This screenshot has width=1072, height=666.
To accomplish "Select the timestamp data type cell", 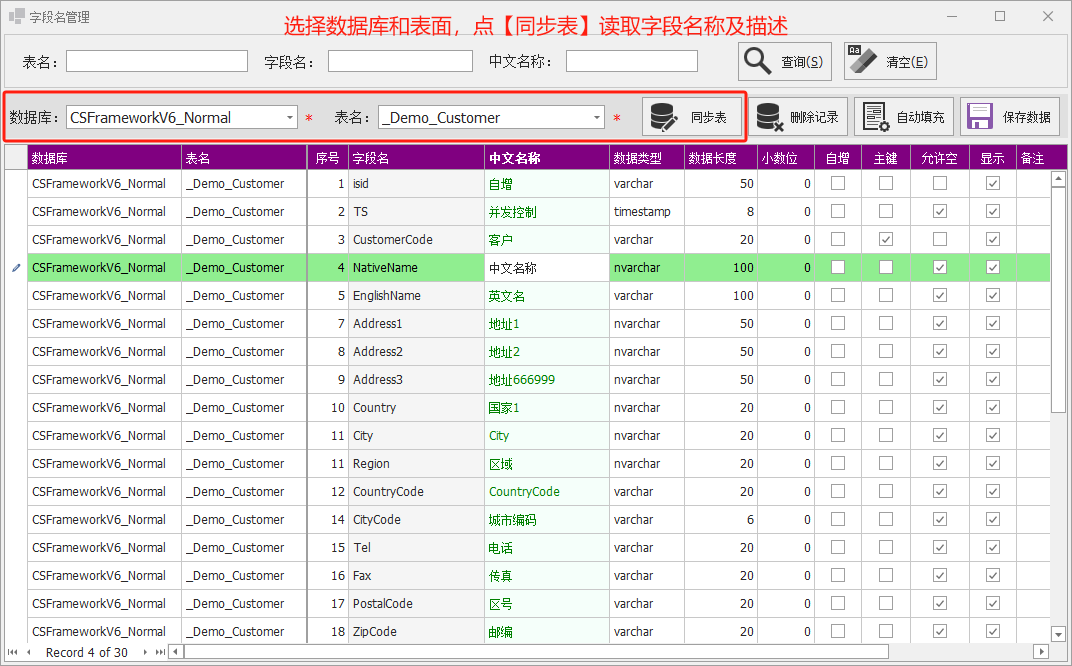I will tap(647, 211).
